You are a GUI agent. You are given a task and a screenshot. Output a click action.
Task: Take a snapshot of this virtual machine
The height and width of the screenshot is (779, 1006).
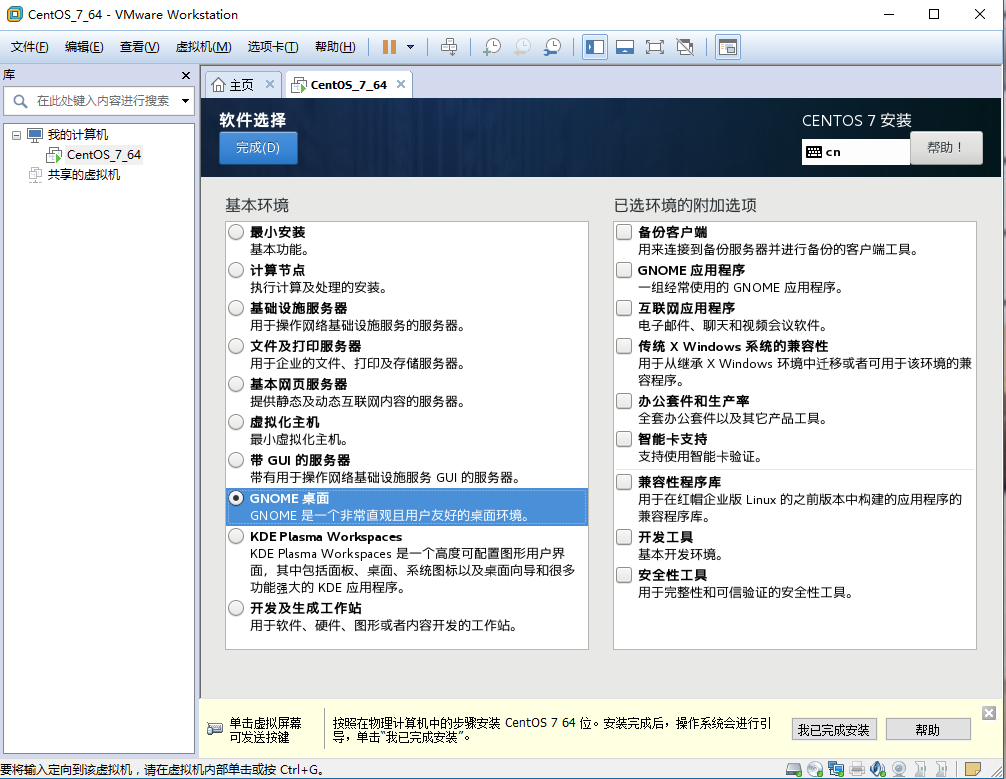click(x=492, y=47)
